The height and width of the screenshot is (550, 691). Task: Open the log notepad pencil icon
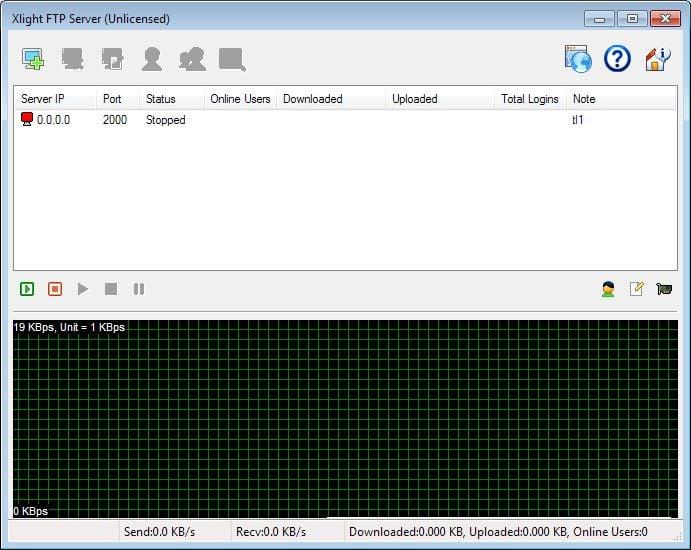pyautogui.click(x=636, y=289)
